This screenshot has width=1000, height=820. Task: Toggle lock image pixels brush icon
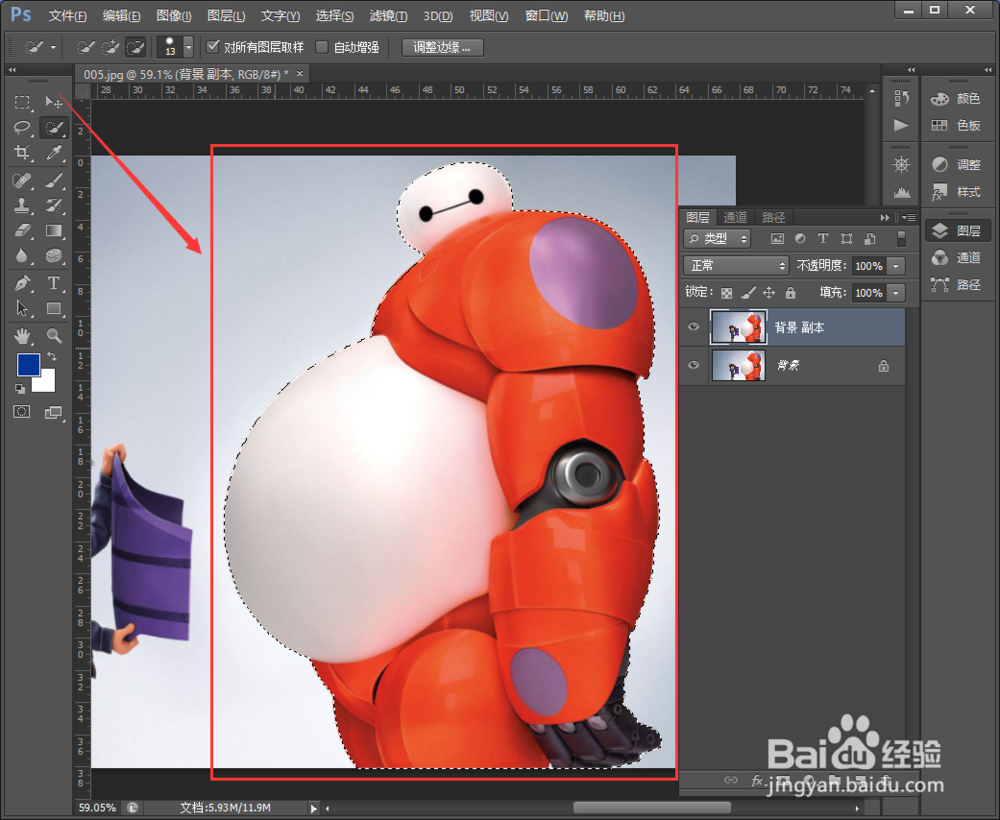(748, 293)
